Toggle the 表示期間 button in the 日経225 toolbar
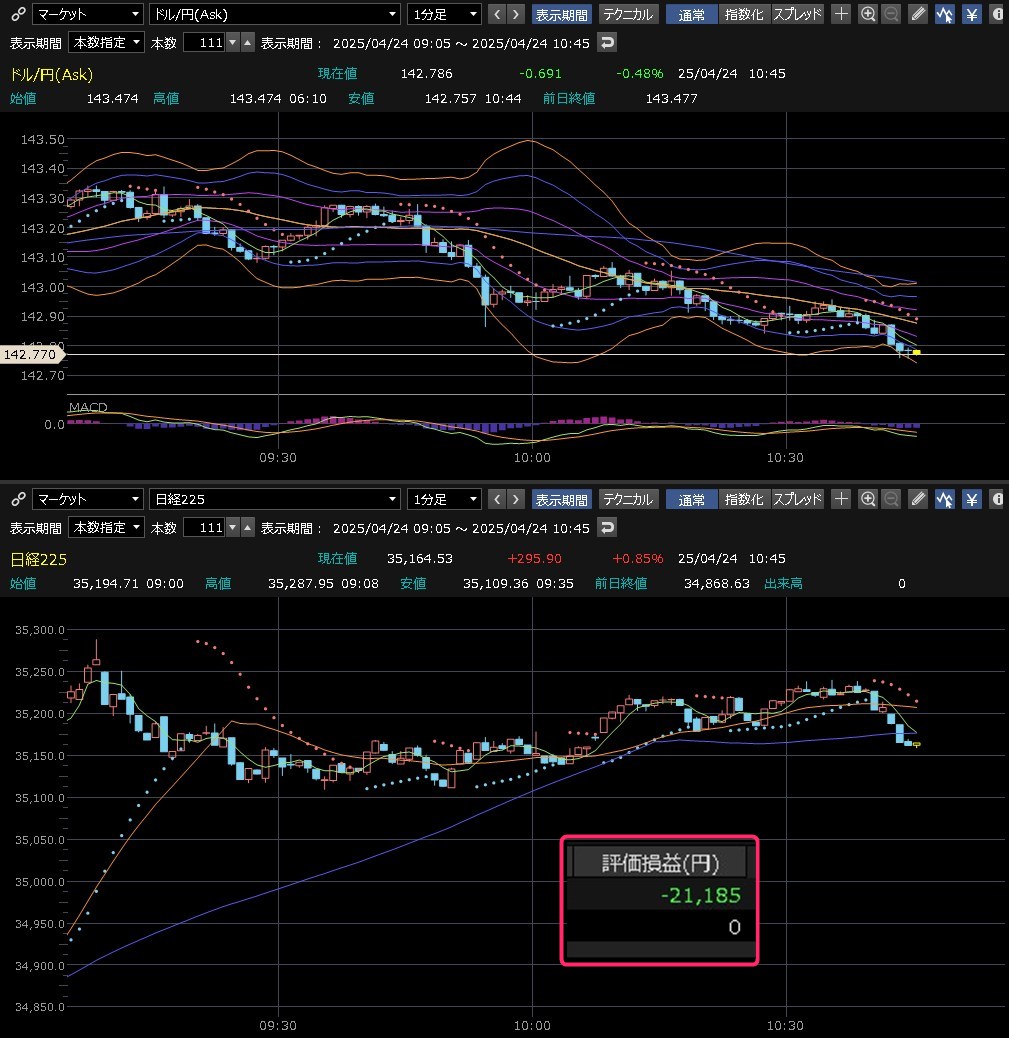Image resolution: width=1009 pixels, height=1038 pixels. pyautogui.click(x=561, y=498)
